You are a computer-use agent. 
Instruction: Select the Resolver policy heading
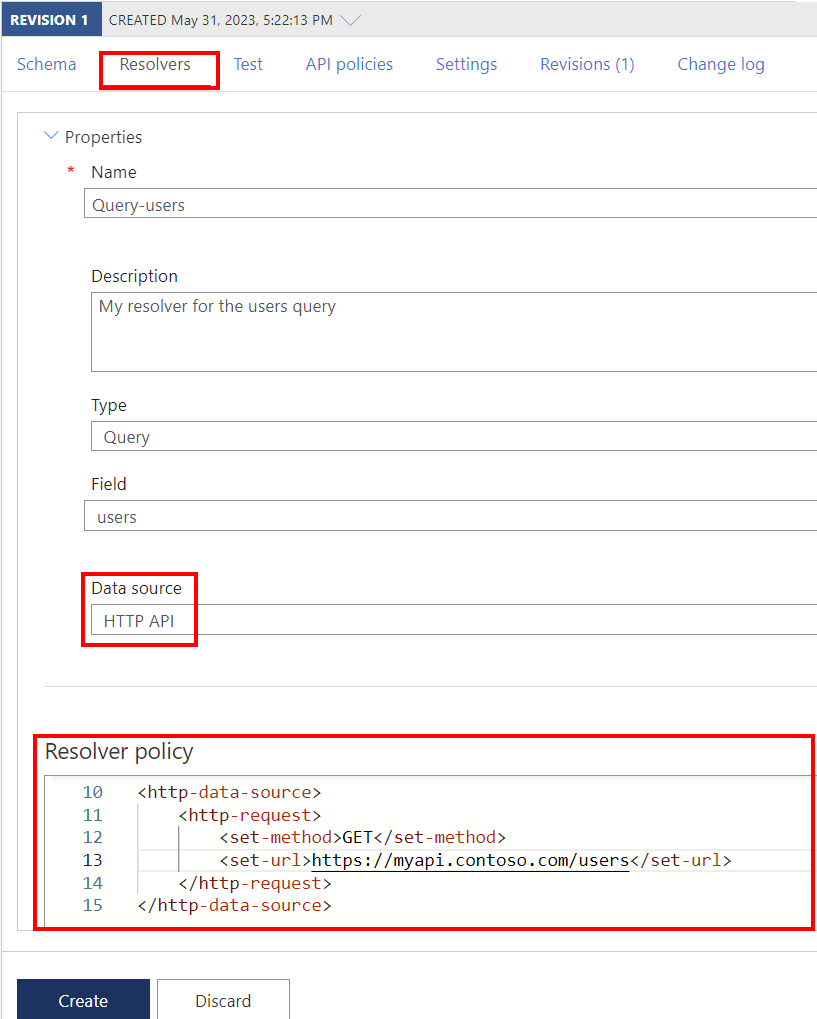click(119, 752)
